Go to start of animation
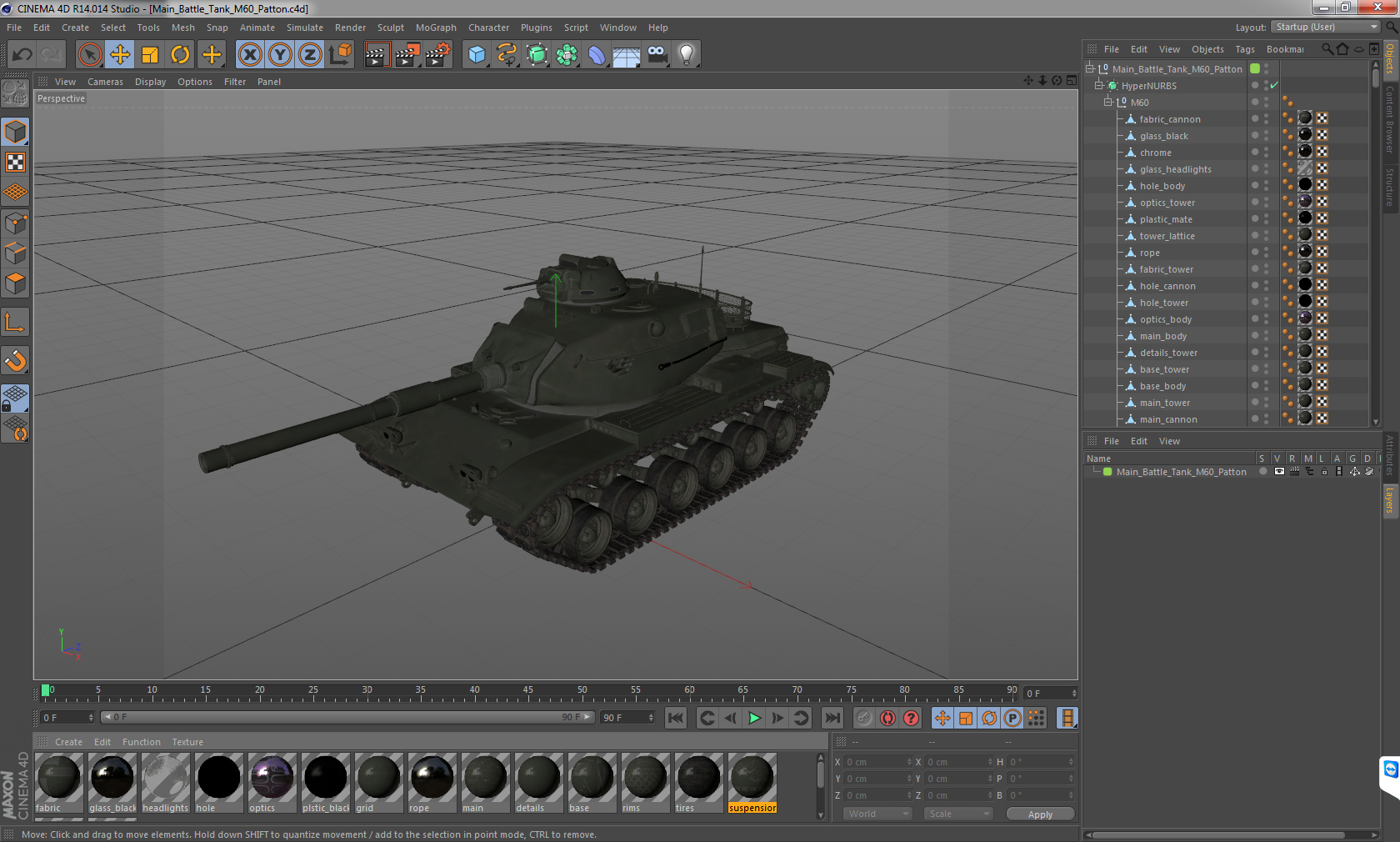1400x842 pixels. click(676, 718)
